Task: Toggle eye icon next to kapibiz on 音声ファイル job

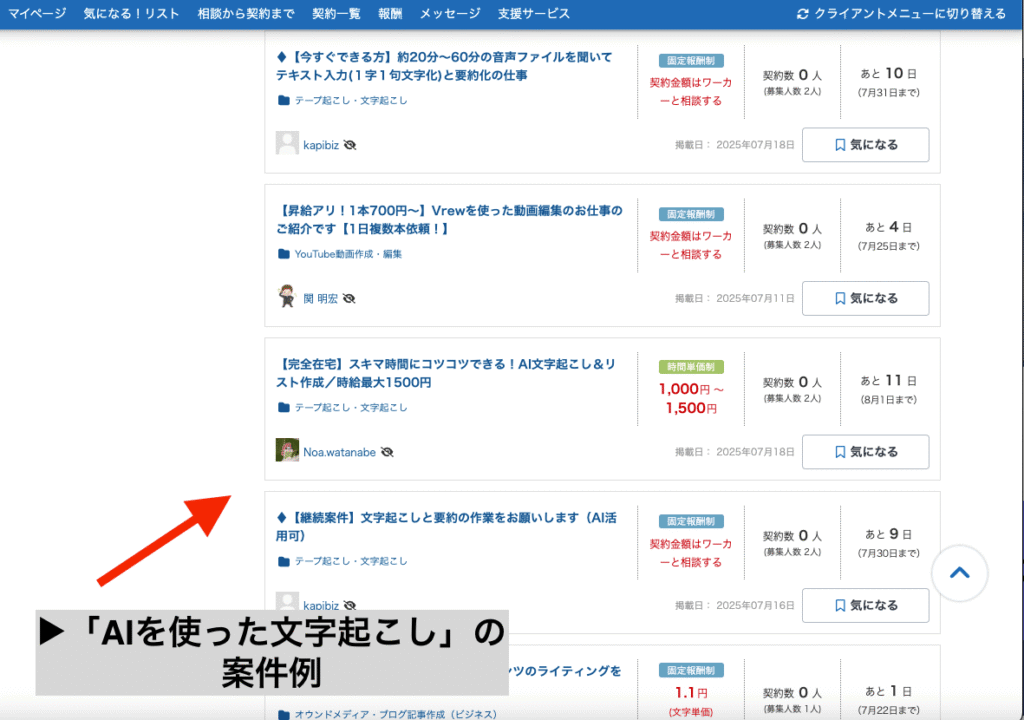Action: [x=350, y=145]
